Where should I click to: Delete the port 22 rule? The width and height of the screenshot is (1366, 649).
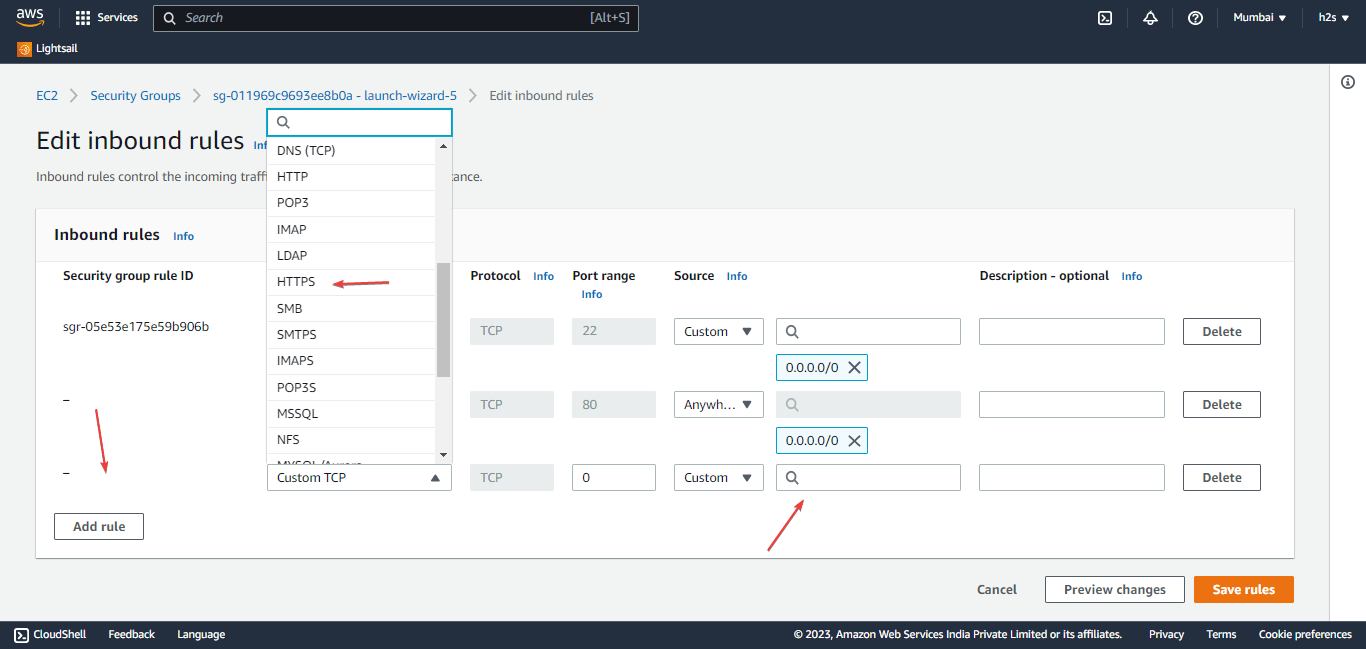point(1222,332)
